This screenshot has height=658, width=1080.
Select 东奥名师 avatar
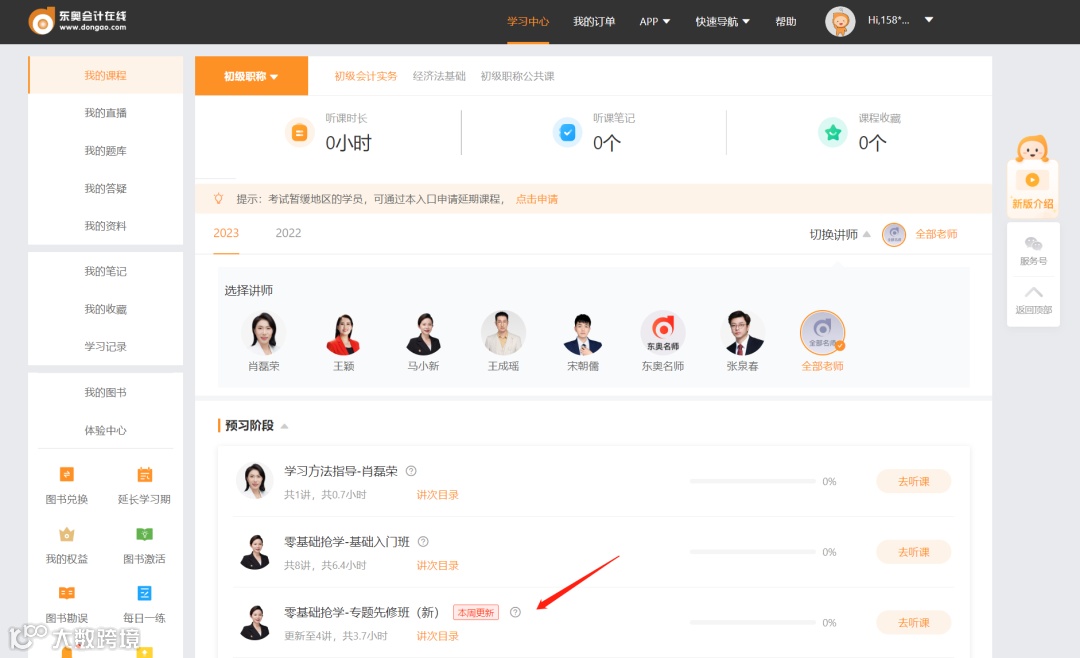663,333
